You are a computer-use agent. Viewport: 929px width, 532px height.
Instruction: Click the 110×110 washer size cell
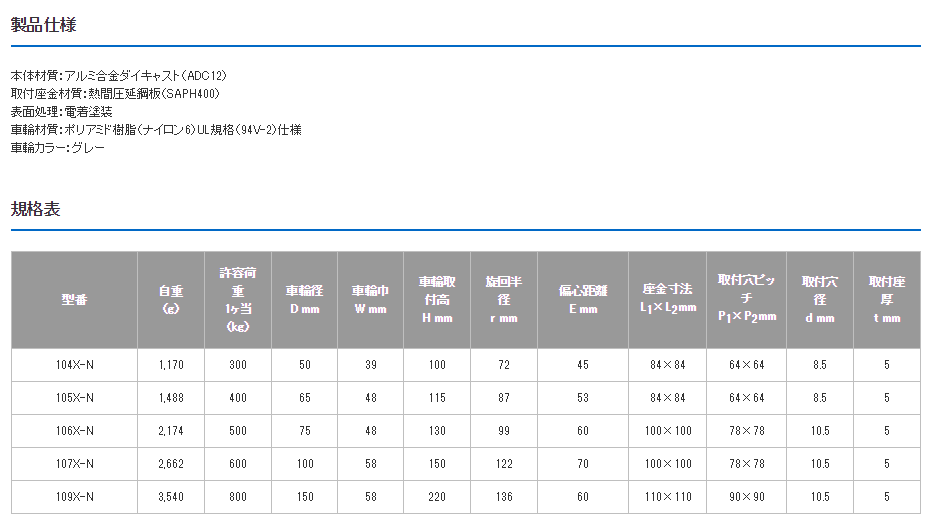(667, 496)
